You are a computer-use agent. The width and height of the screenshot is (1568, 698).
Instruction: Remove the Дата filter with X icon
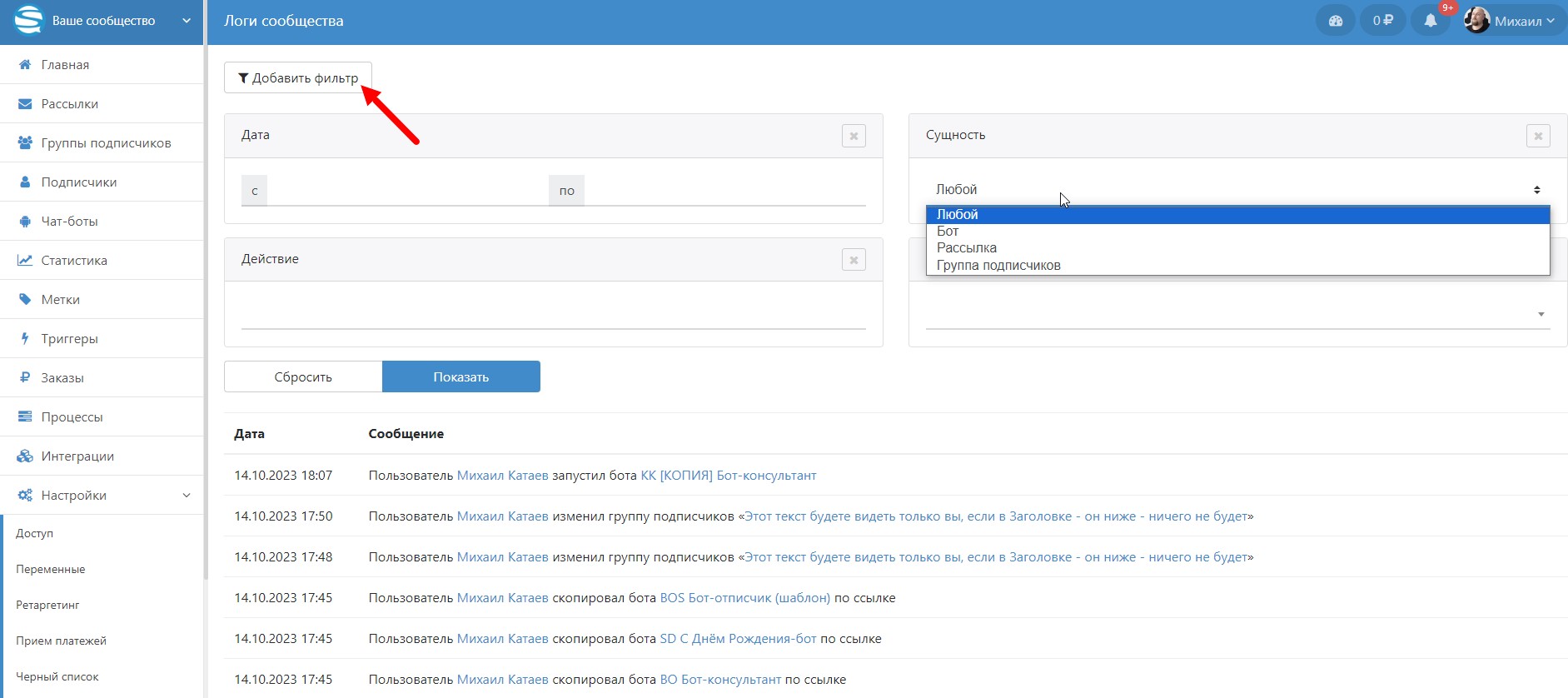854,136
